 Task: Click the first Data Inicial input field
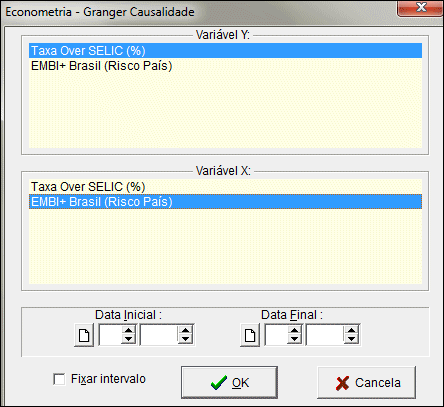click(111, 335)
